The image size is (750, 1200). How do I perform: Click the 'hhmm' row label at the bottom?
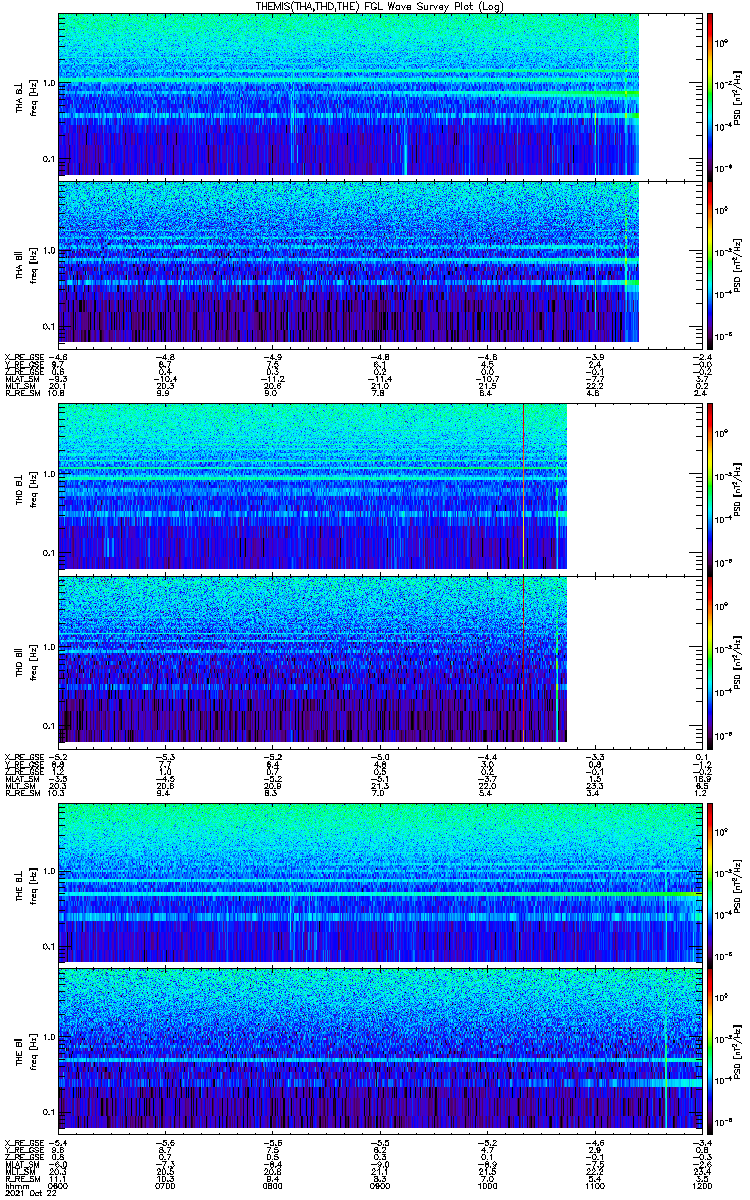point(15,1185)
